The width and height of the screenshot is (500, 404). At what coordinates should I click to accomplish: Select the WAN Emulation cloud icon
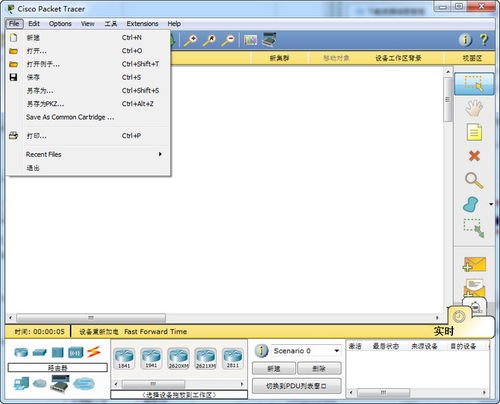click(x=40, y=384)
